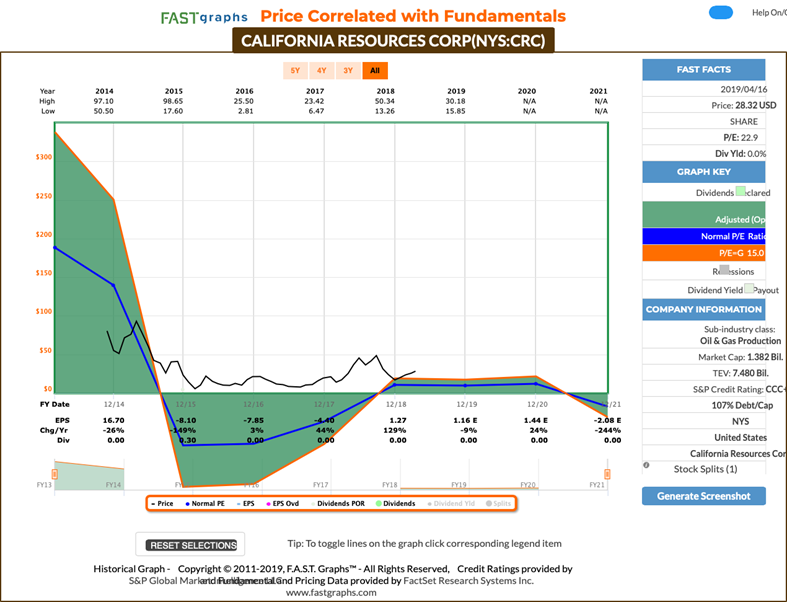
Task: Click the www.fastgraphs.com footer text
Action: click(x=331, y=592)
